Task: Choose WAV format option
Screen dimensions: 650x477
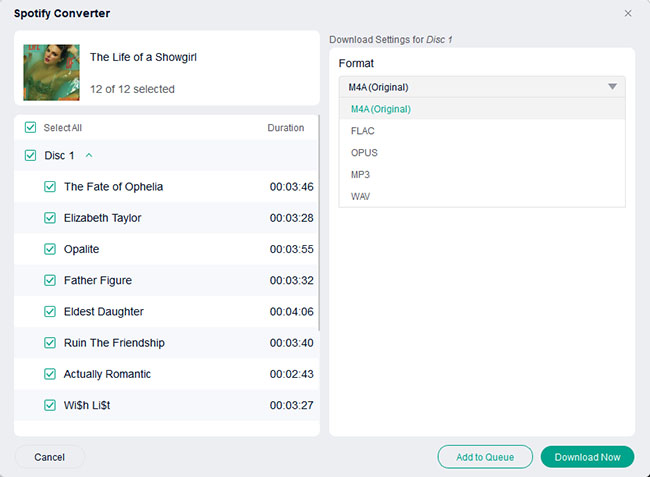Action: (x=482, y=196)
